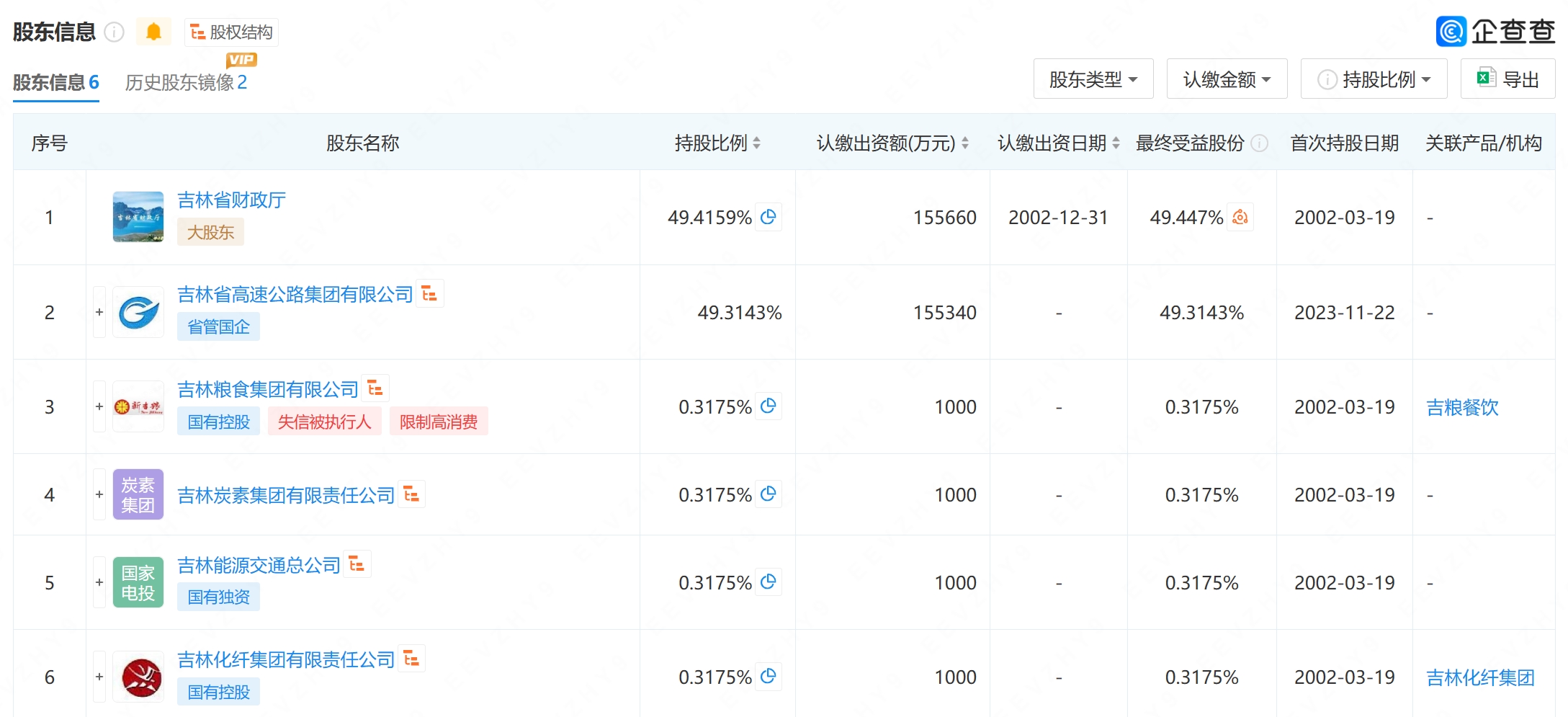This screenshot has width=1568, height=717.
Task: Expand row for 吉林化纤集团有限责任公司
Action: point(99,677)
